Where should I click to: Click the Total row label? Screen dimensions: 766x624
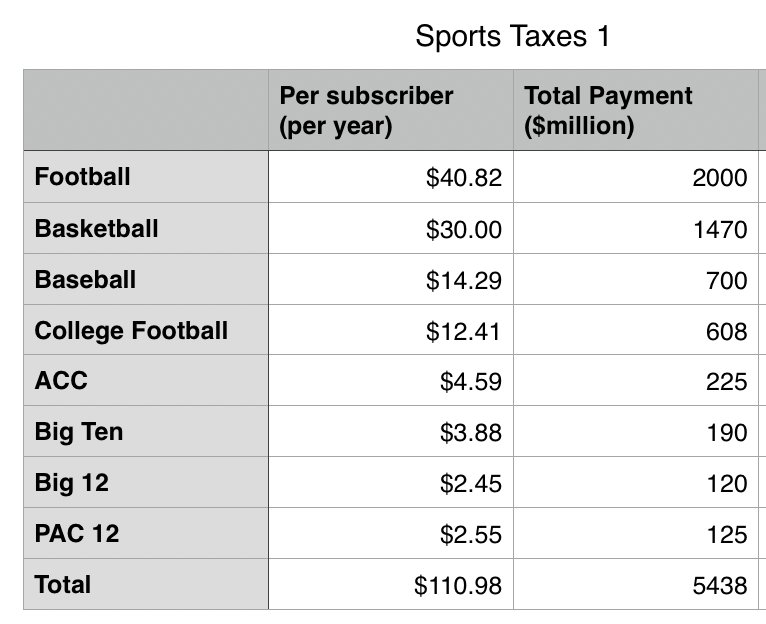tap(145, 585)
